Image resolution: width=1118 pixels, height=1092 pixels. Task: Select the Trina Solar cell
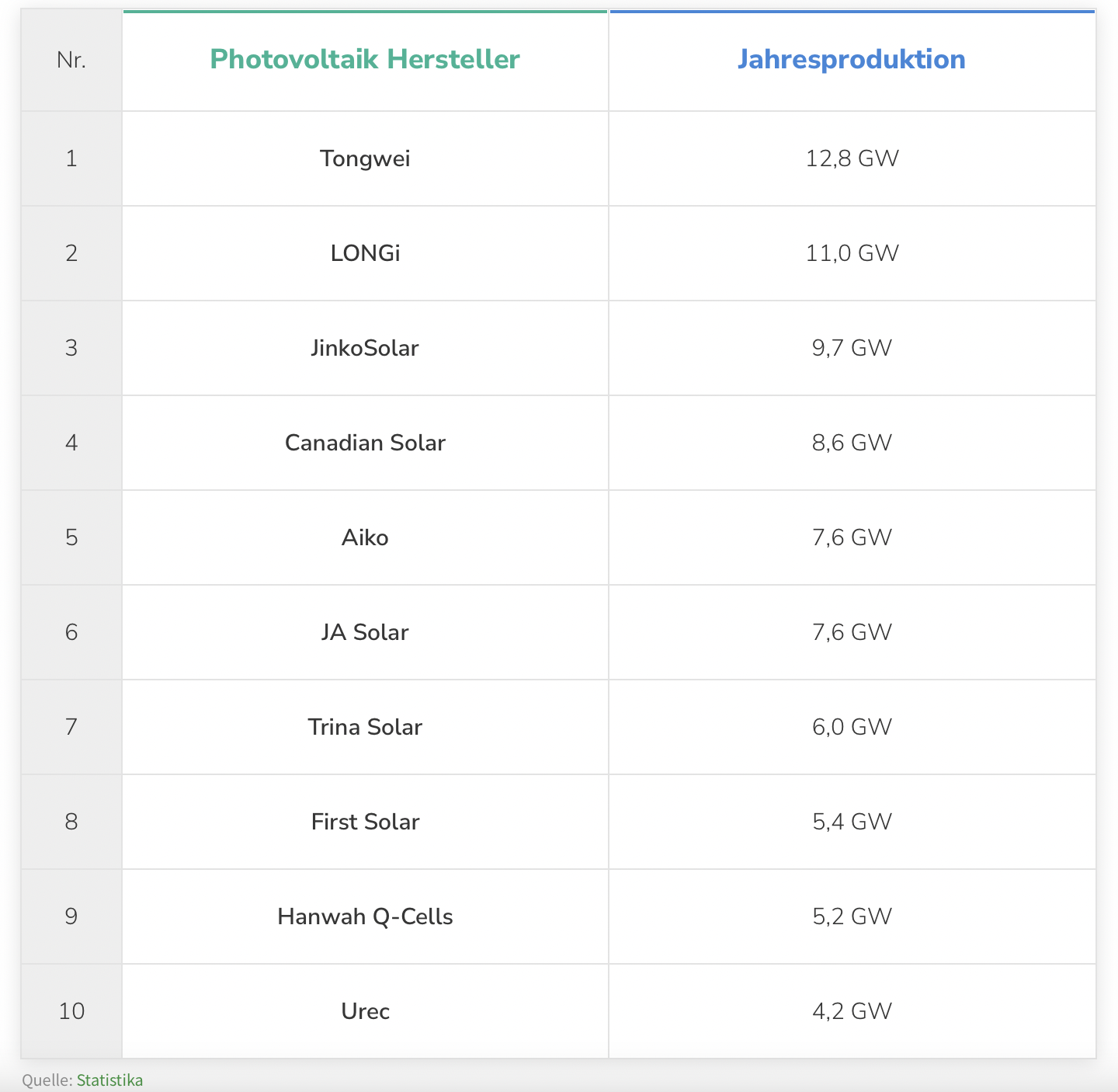click(x=365, y=727)
